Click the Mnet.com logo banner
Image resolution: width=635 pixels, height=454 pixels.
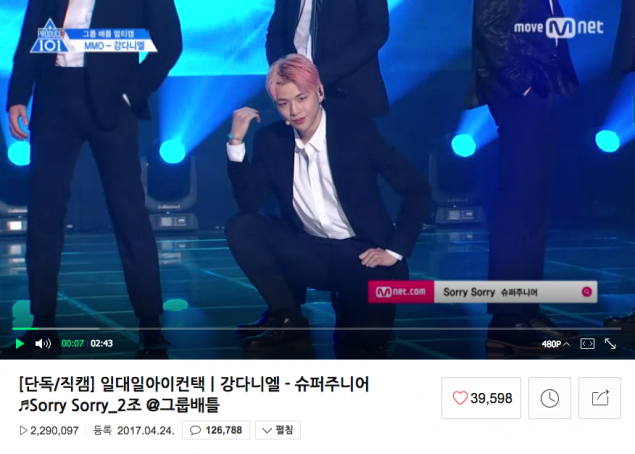tap(401, 292)
